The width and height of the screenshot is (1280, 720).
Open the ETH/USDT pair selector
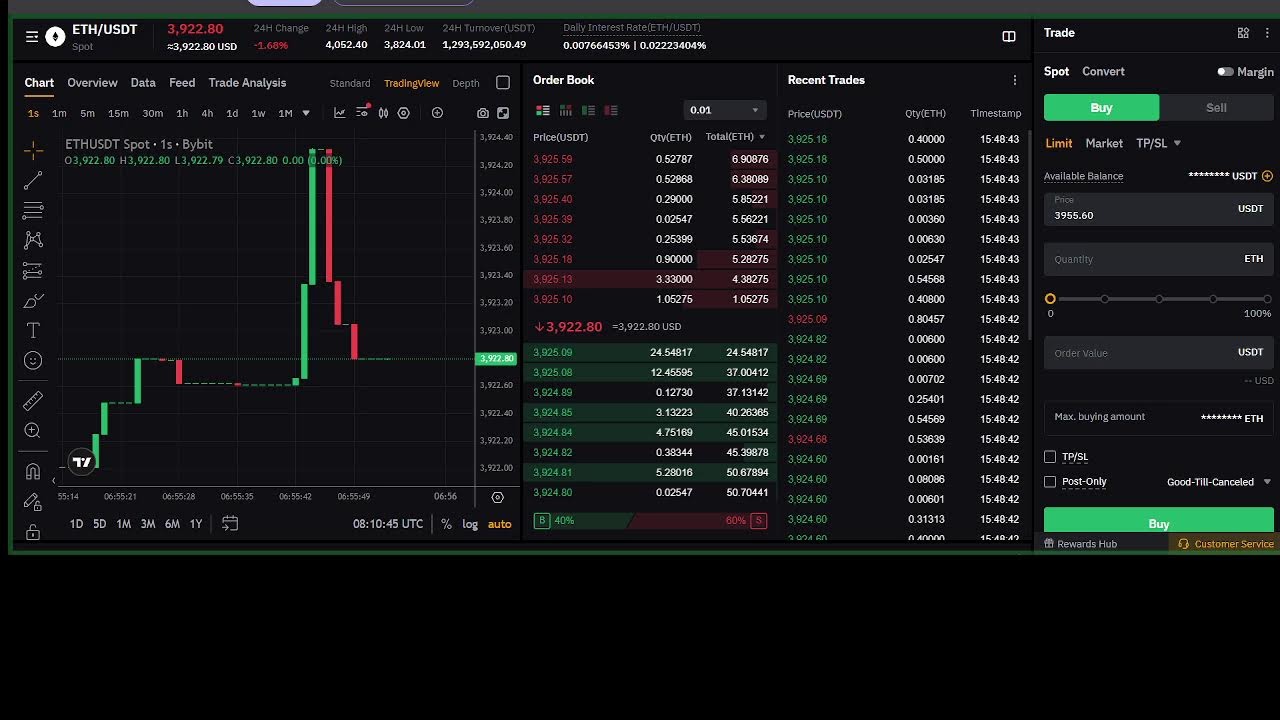(104, 30)
